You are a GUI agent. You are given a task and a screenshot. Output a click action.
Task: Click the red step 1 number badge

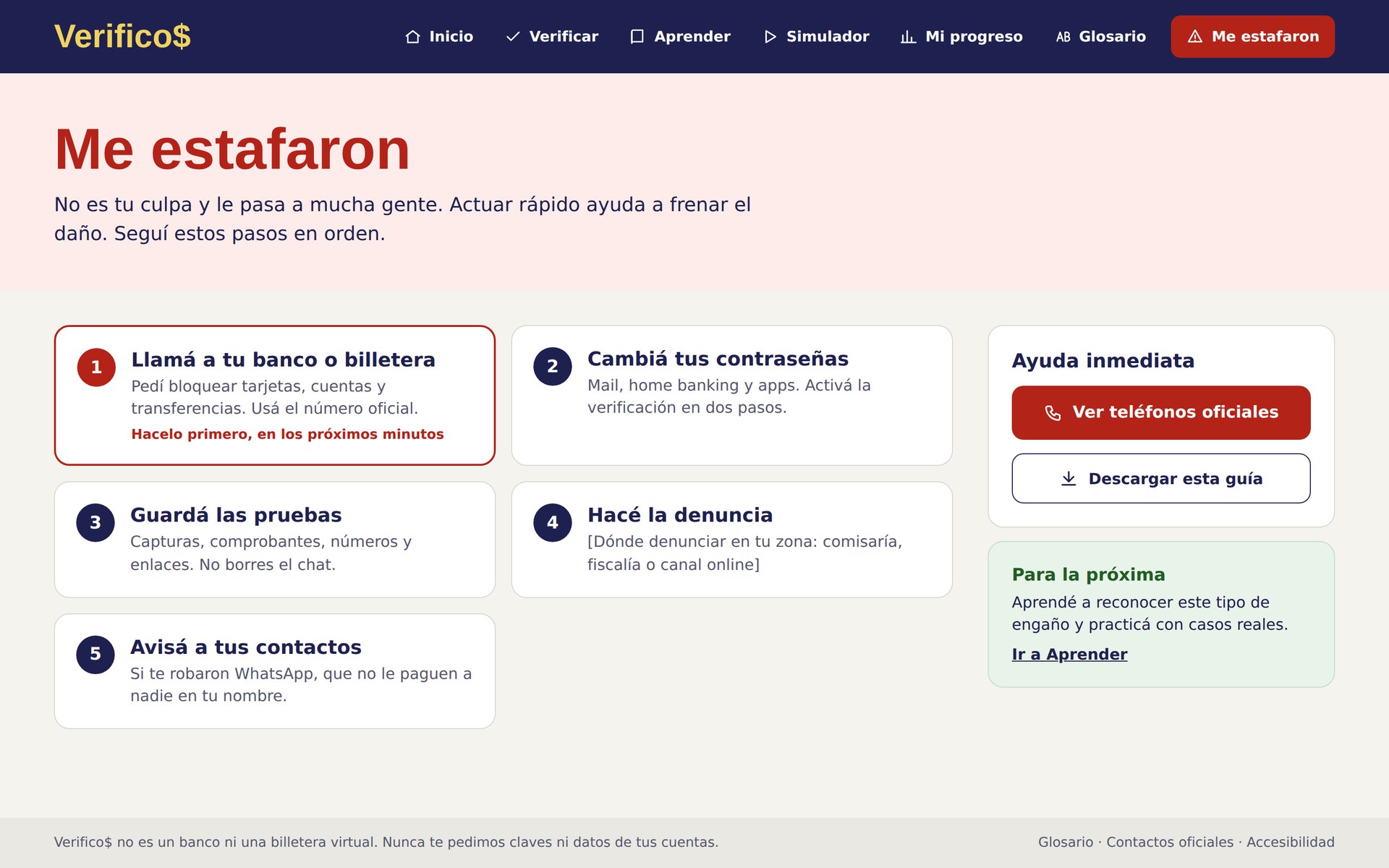pyautogui.click(x=96, y=367)
